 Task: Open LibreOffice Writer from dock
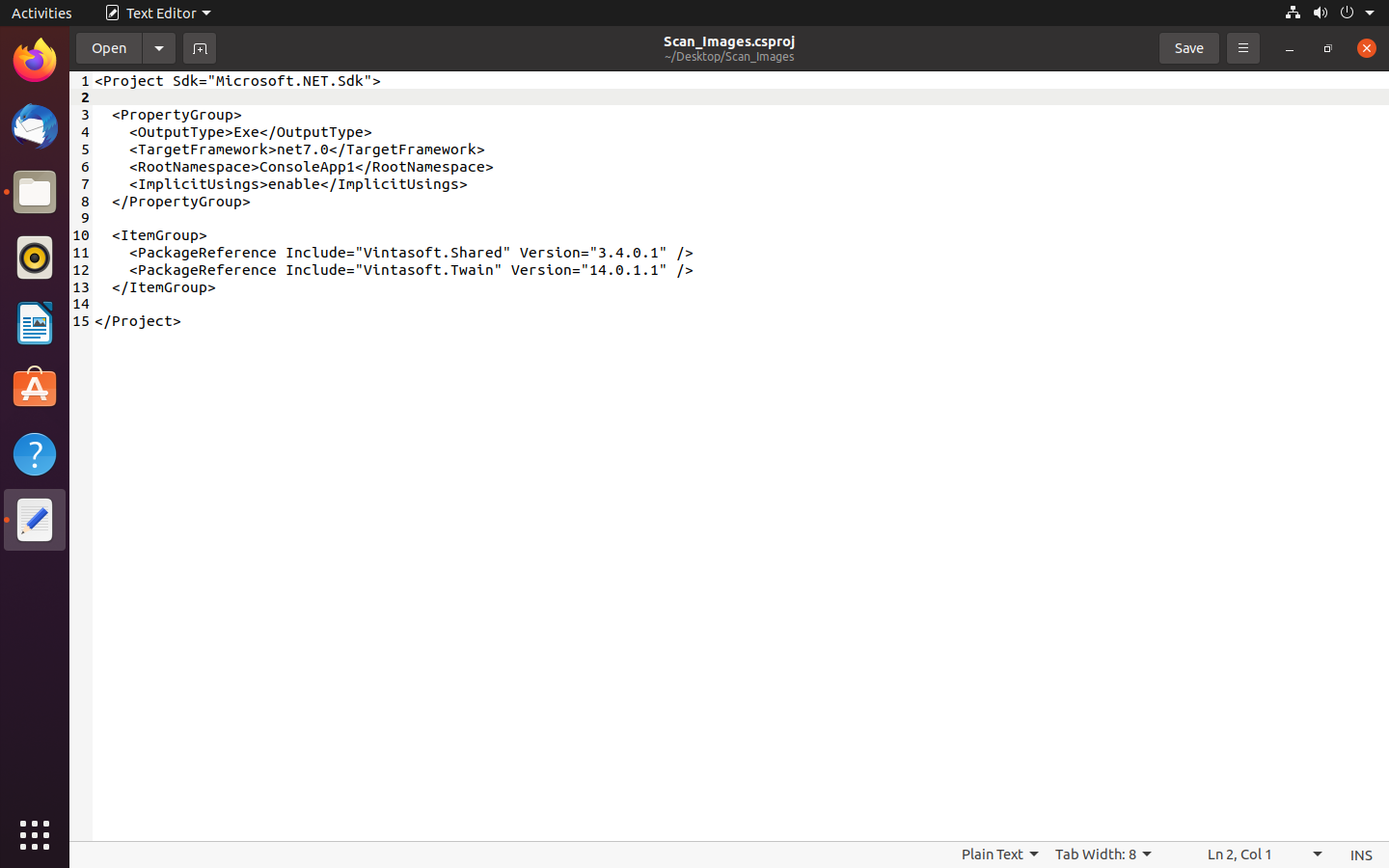[x=35, y=323]
